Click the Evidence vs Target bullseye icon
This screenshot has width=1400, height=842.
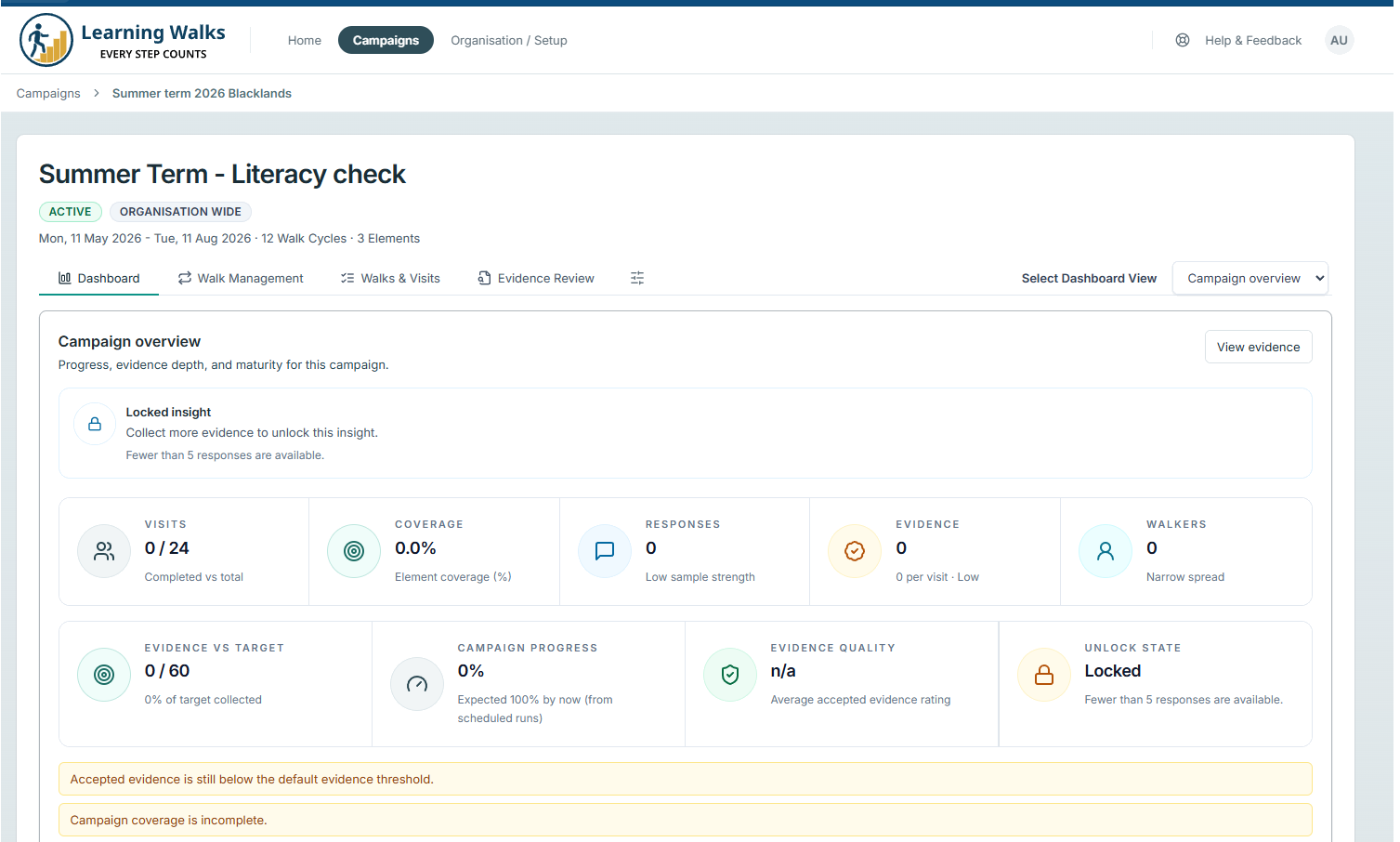point(104,675)
